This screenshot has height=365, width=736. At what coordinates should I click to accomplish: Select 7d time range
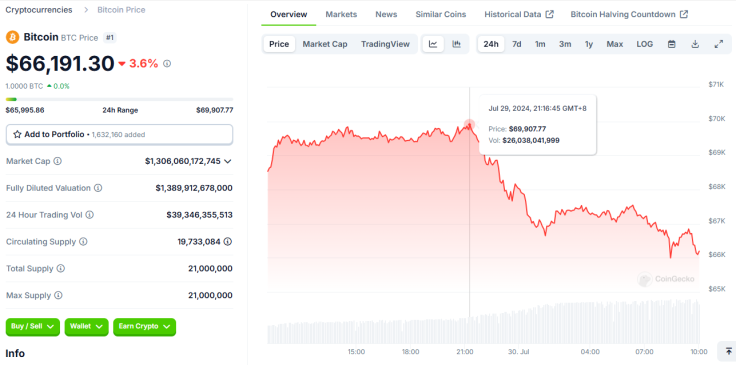click(516, 44)
